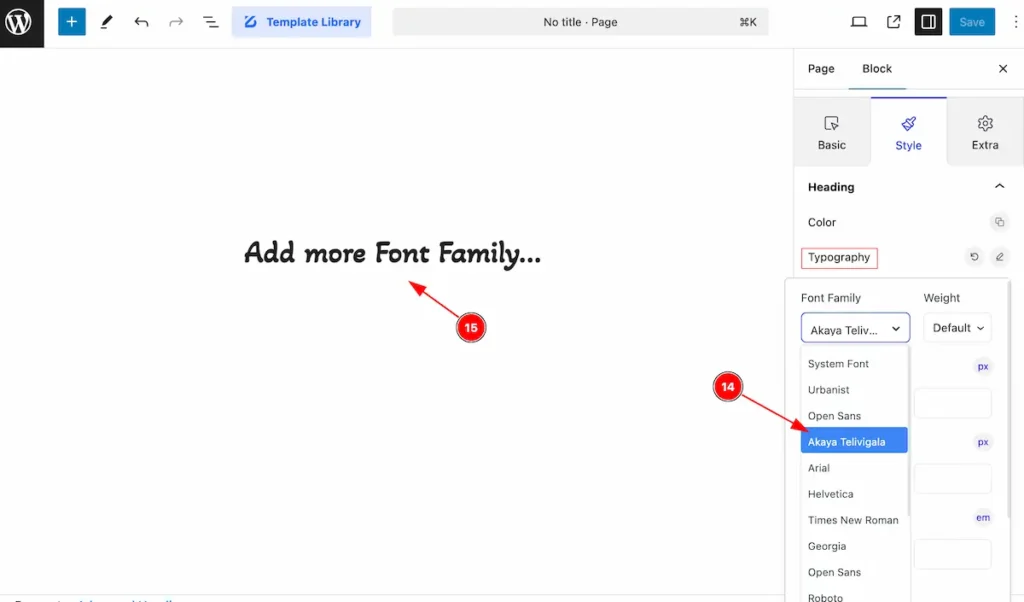Reset the Typography settings
The image size is (1024, 602).
click(974, 257)
